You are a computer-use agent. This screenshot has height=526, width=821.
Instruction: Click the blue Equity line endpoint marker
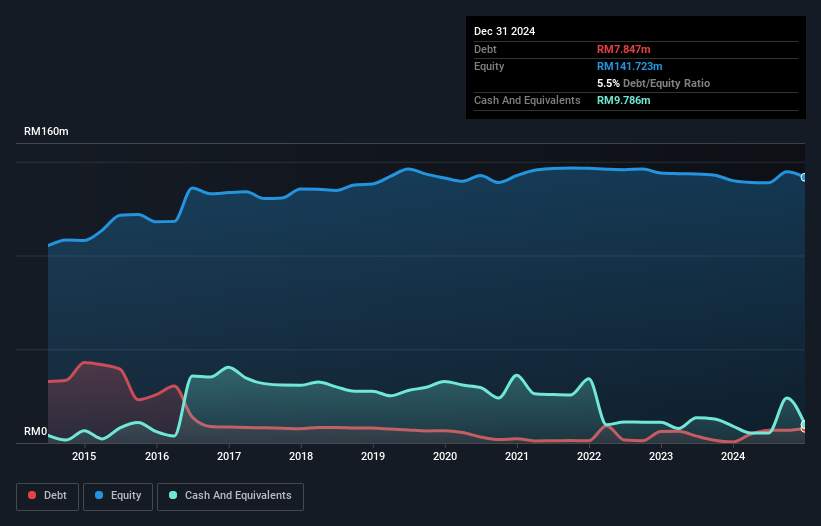click(x=804, y=177)
